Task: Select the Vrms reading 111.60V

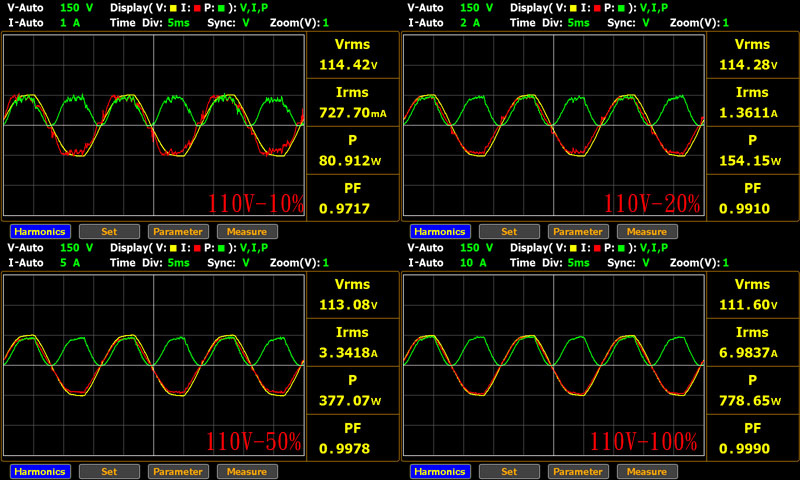Action: pyautogui.click(x=748, y=305)
